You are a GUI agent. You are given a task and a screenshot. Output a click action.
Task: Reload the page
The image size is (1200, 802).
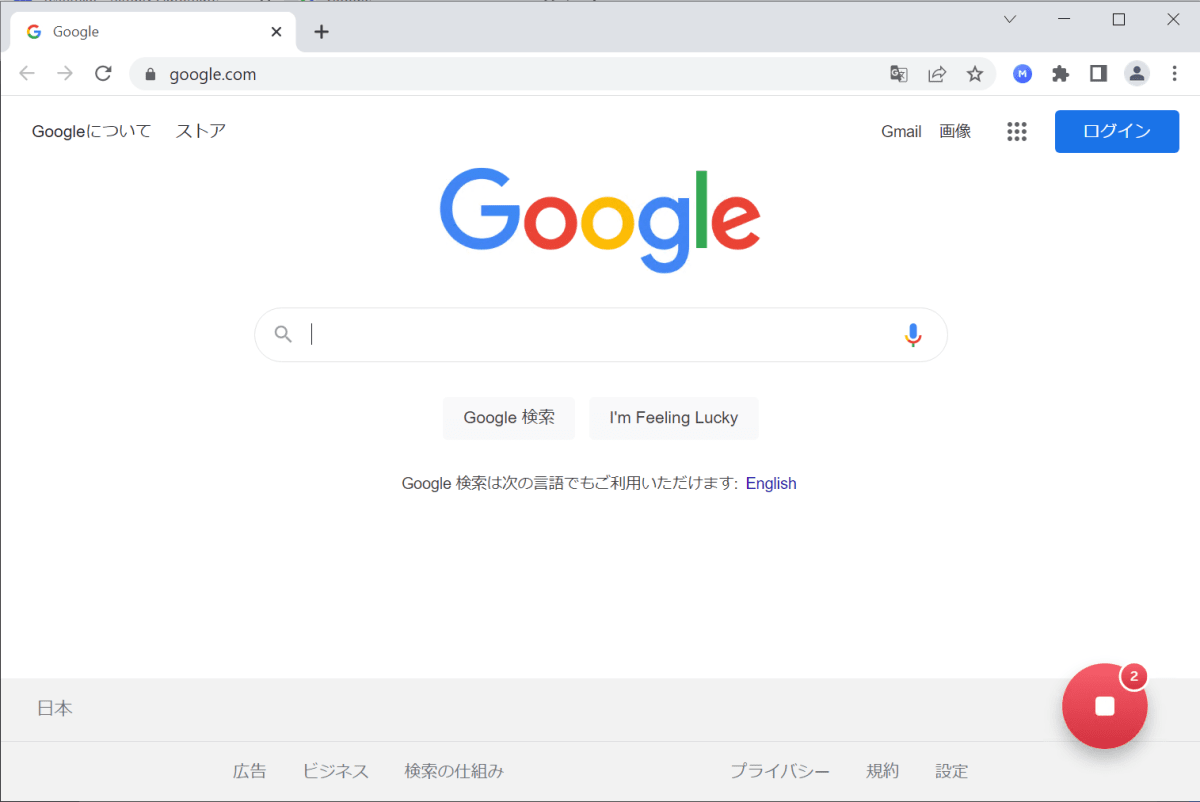pyautogui.click(x=103, y=73)
